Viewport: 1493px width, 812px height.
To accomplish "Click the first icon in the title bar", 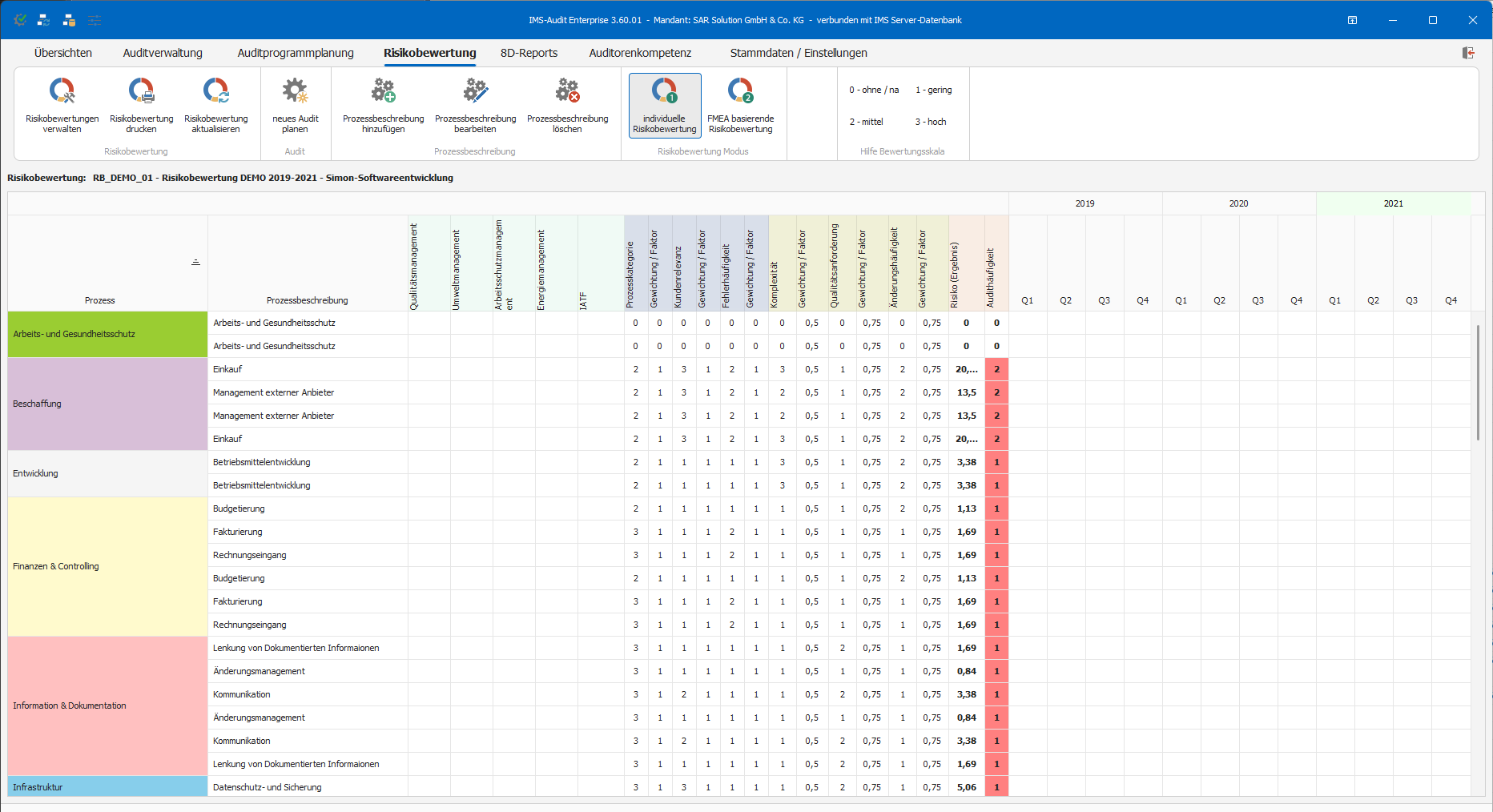I will click(x=20, y=20).
